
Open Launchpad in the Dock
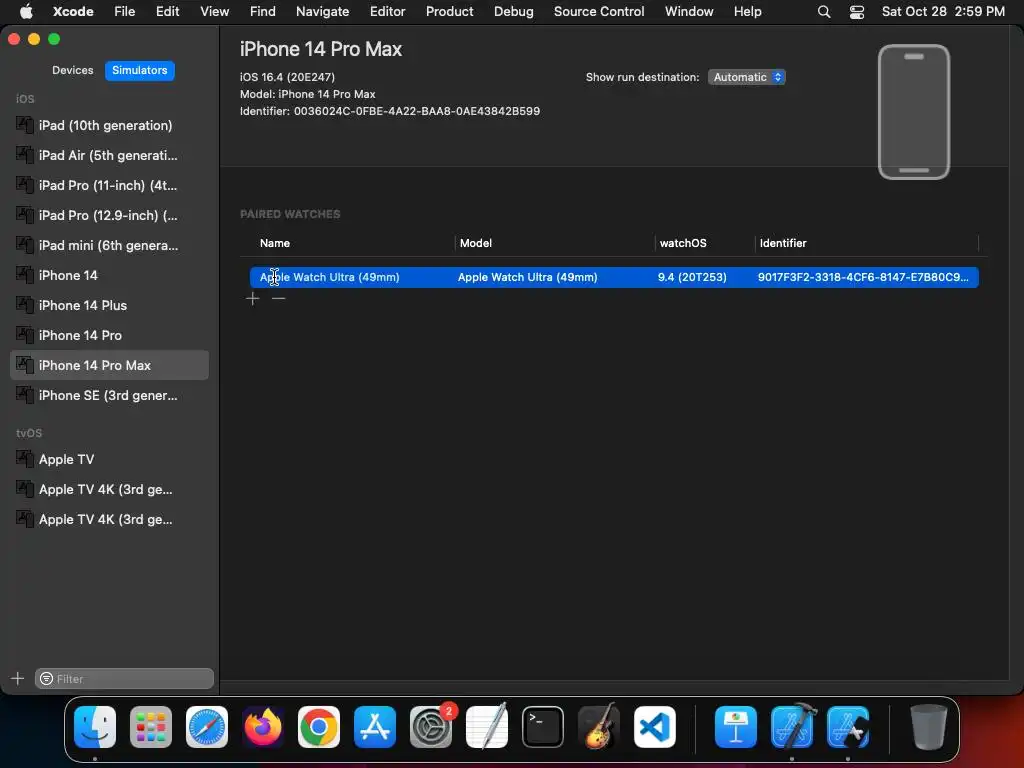151,727
